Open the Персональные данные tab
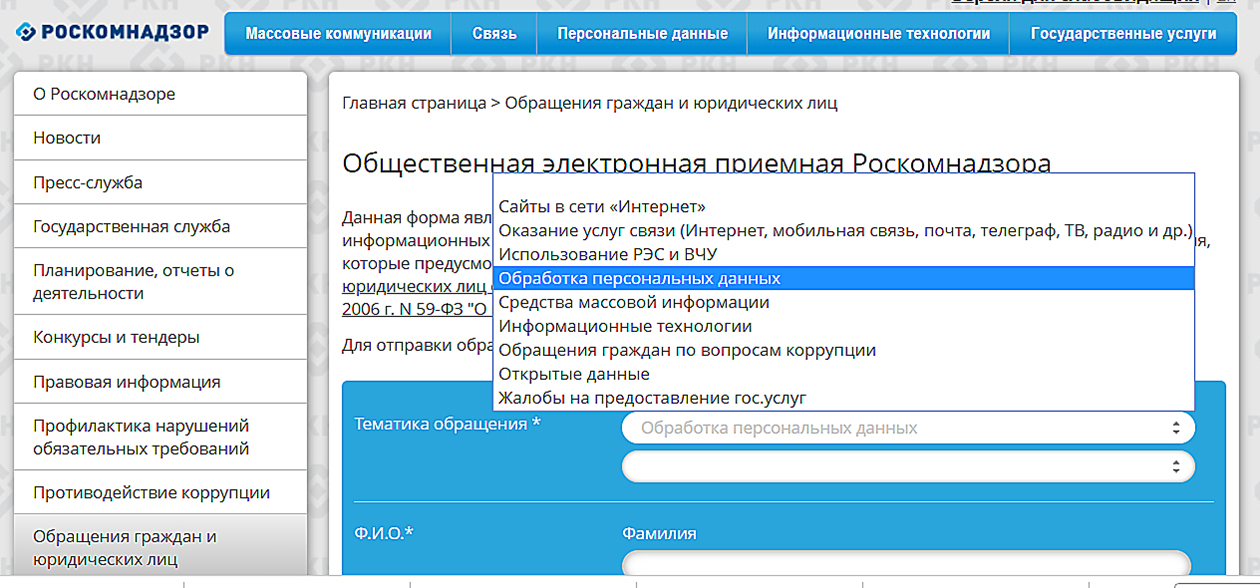Image resolution: width=1260 pixels, height=588 pixels. [x=642, y=34]
